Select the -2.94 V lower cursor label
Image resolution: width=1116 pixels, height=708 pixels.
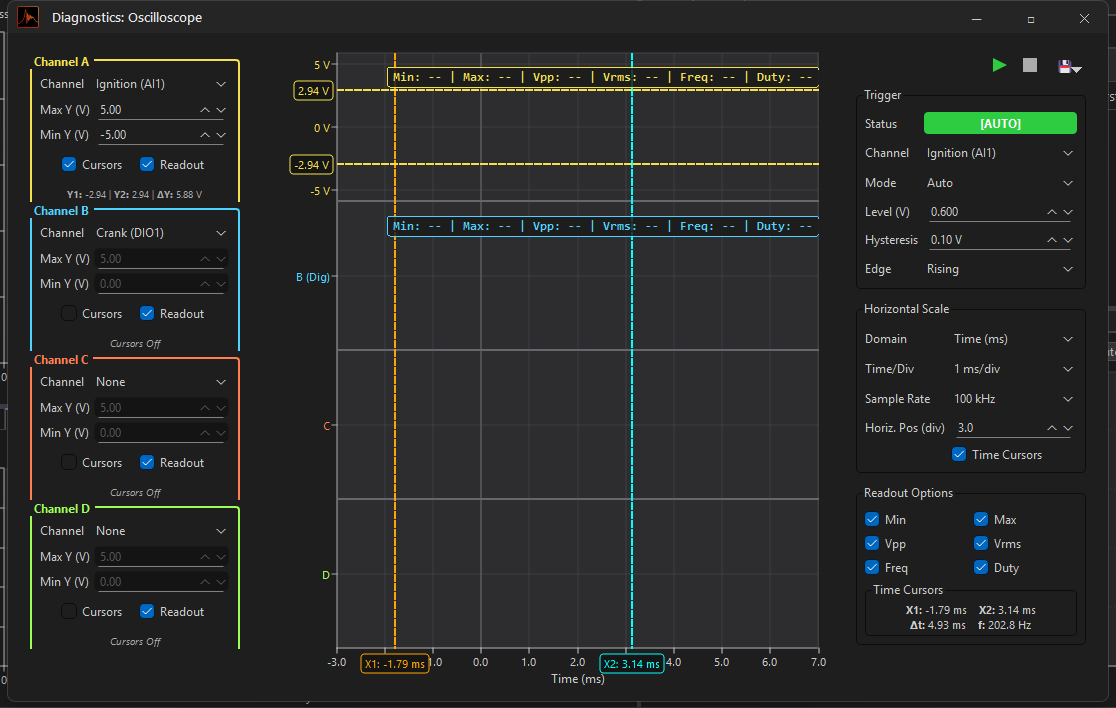click(x=312, y=165)
